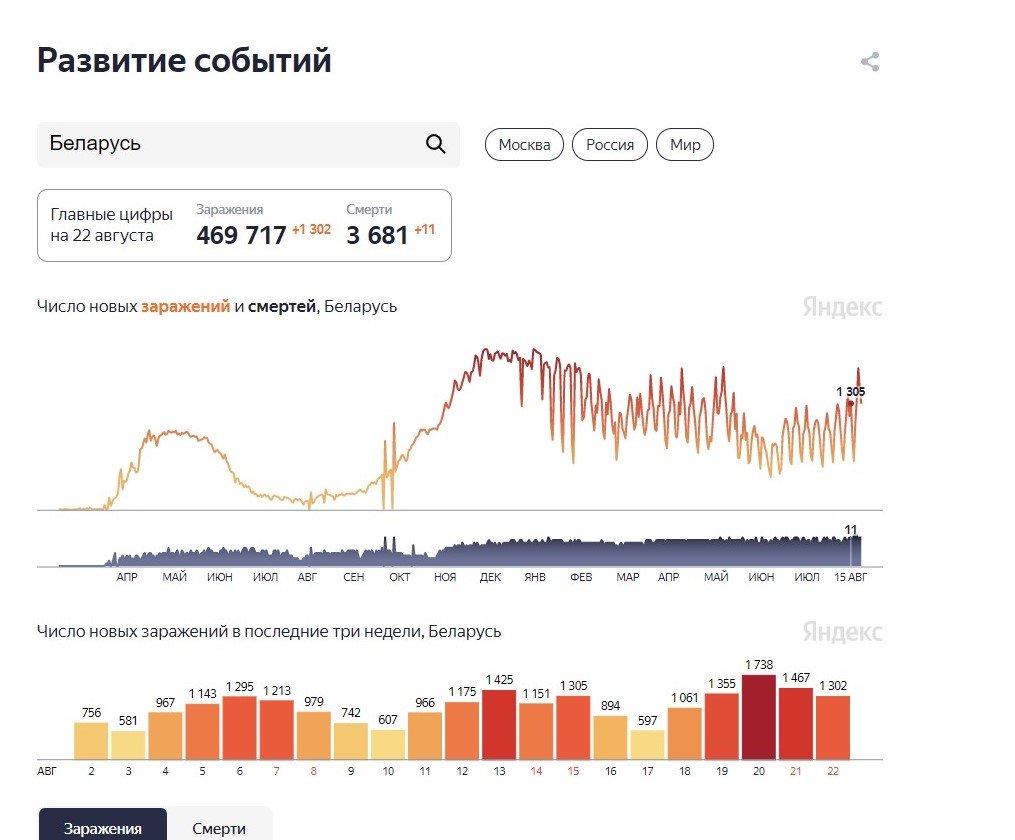Click the 1 305 point marker on line chart

tap(850, 403)
